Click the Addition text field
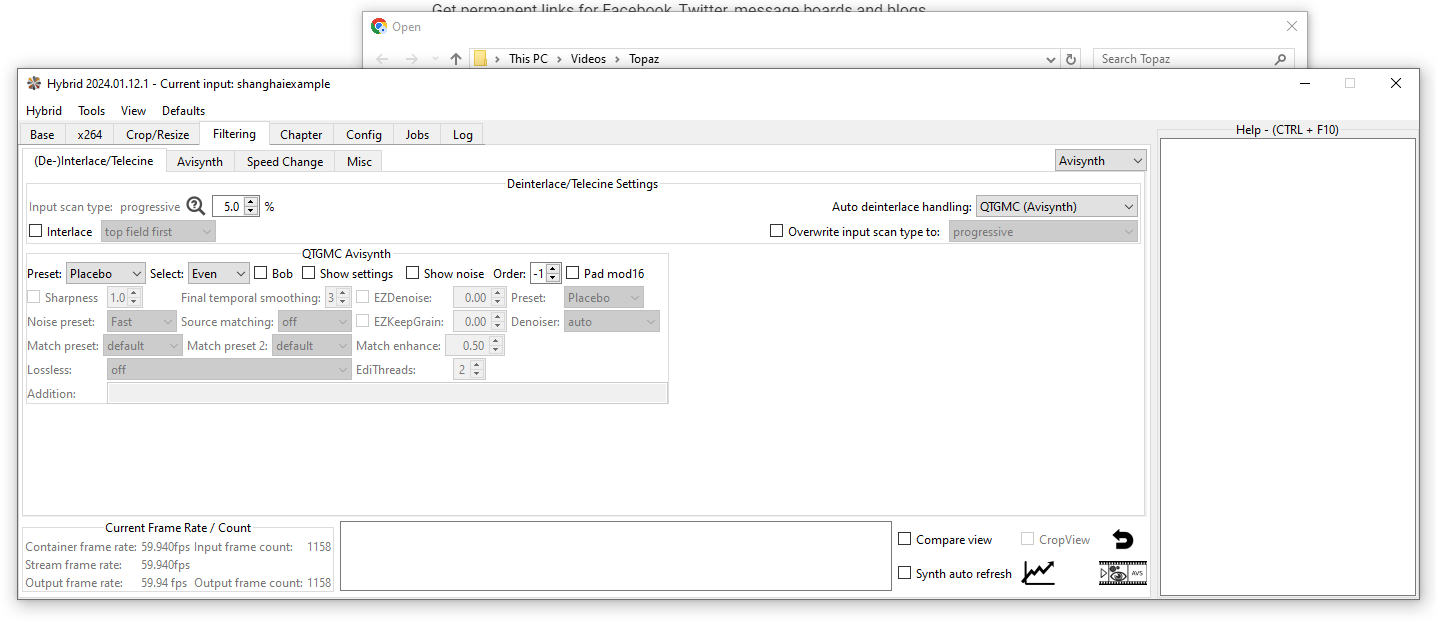1436x626 pixels. tap(387, 393)
